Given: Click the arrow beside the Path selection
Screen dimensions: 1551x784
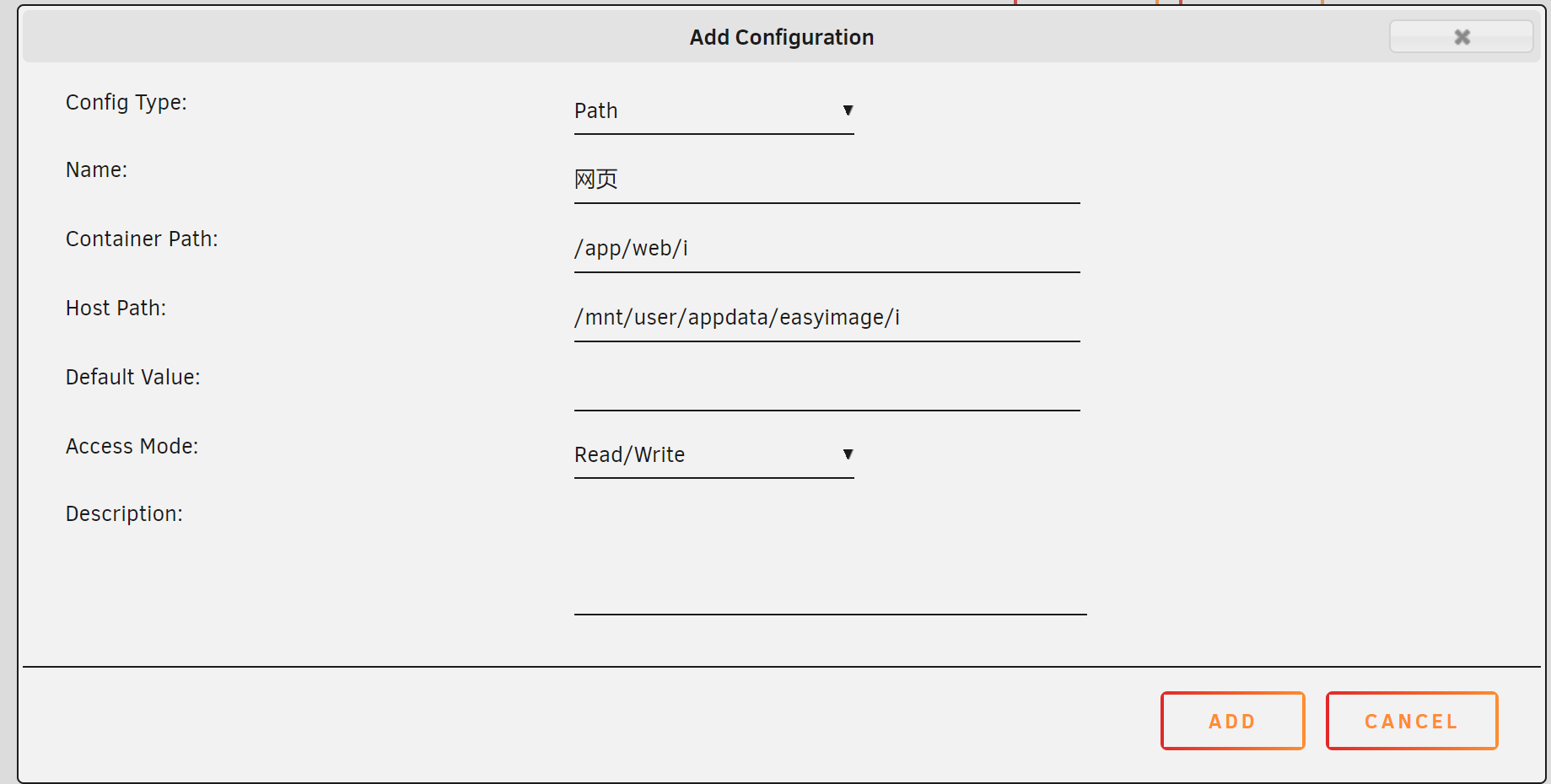Looking at the screenshot, I should pyautogui.click(x=848, y=110).
